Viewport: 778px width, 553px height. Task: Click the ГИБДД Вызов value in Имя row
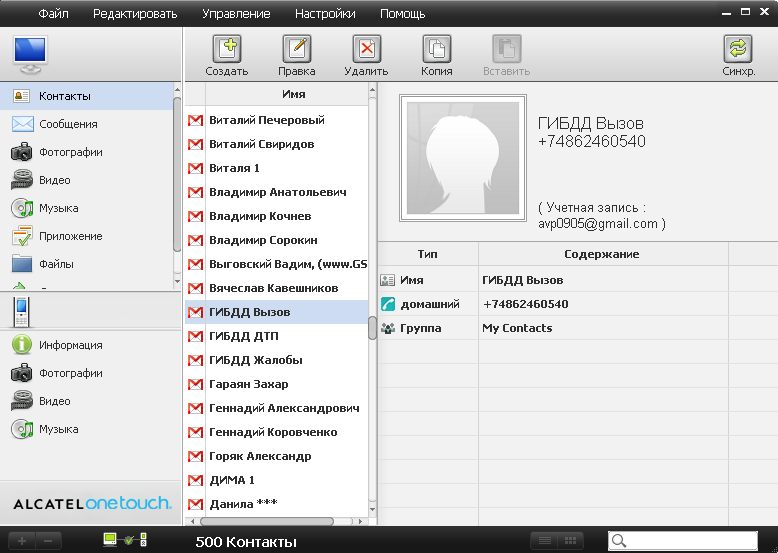point(603,280)
